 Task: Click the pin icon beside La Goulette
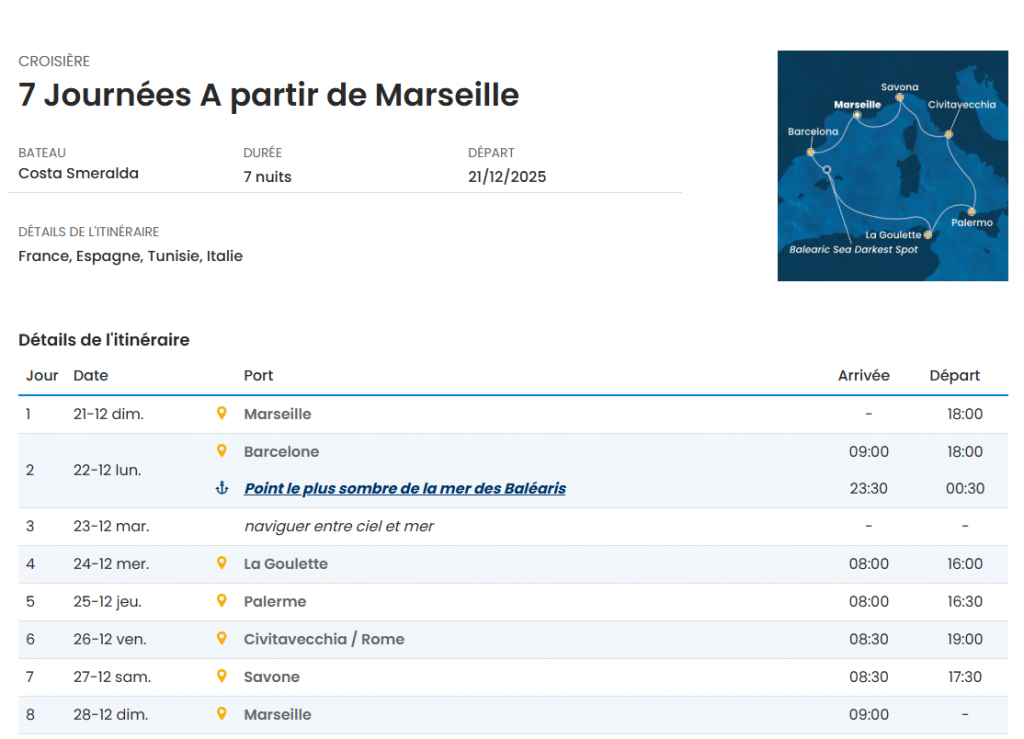[222, 563]
